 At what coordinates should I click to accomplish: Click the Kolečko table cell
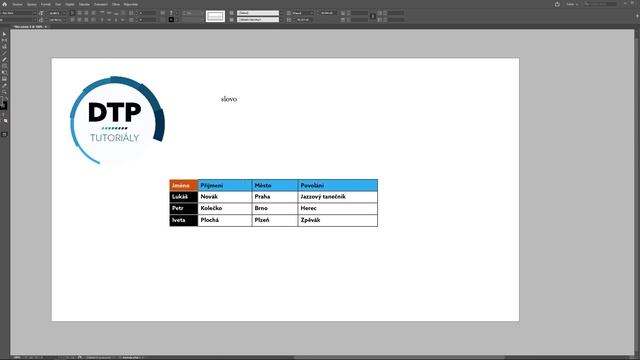pos(225,208)
